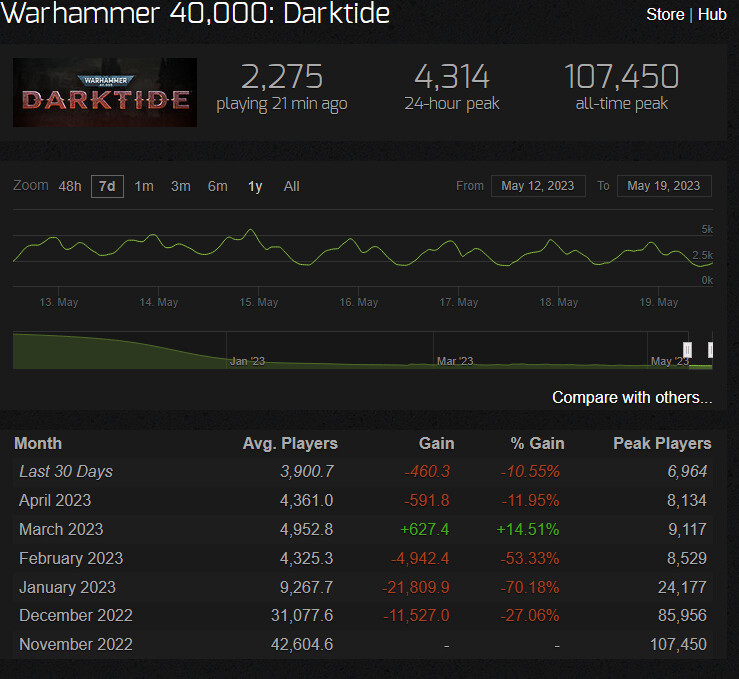Set chart zoom to All
The image size is (739, 679).
tap(291, 187)
